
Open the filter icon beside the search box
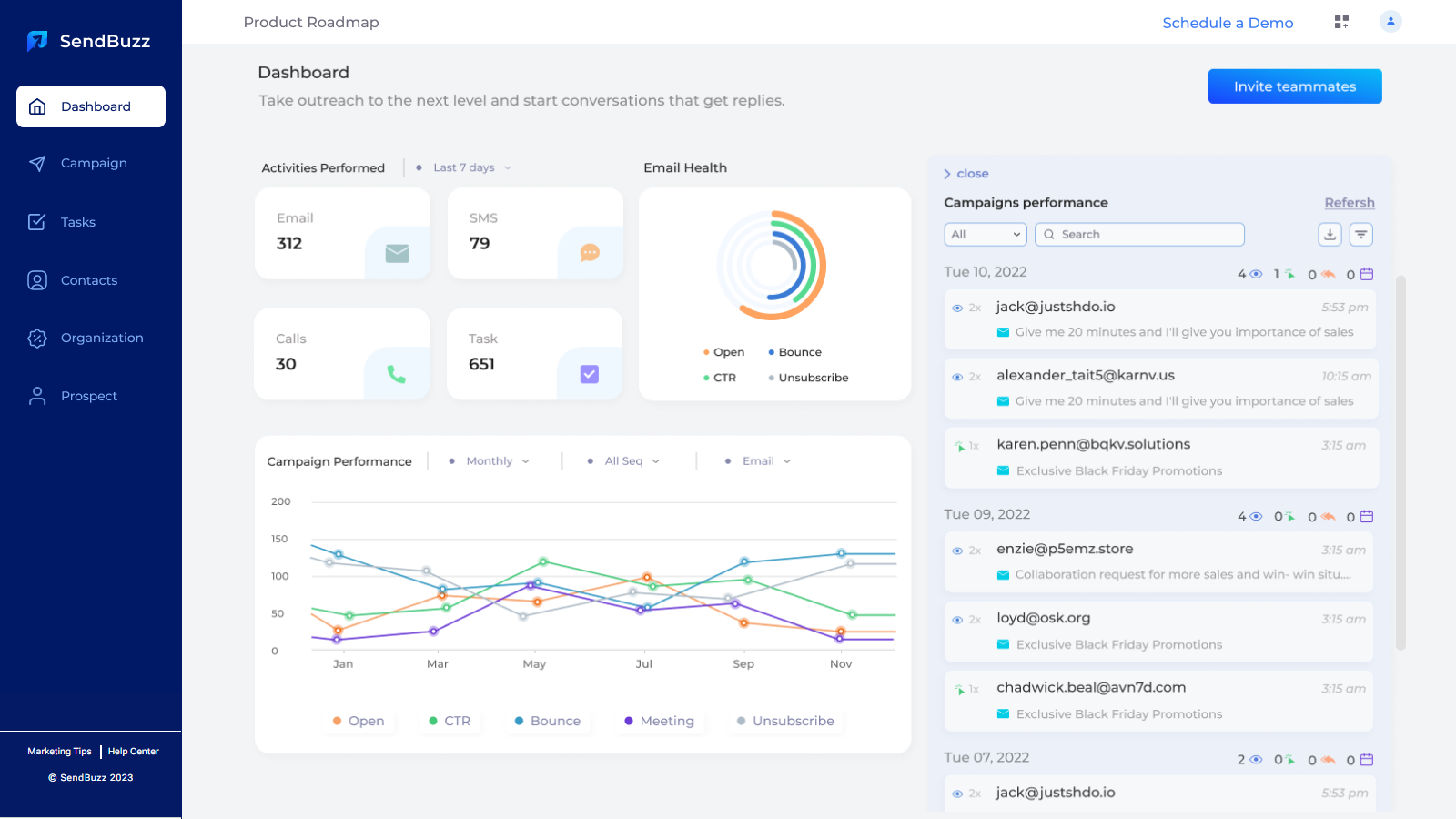point(1360,234)
